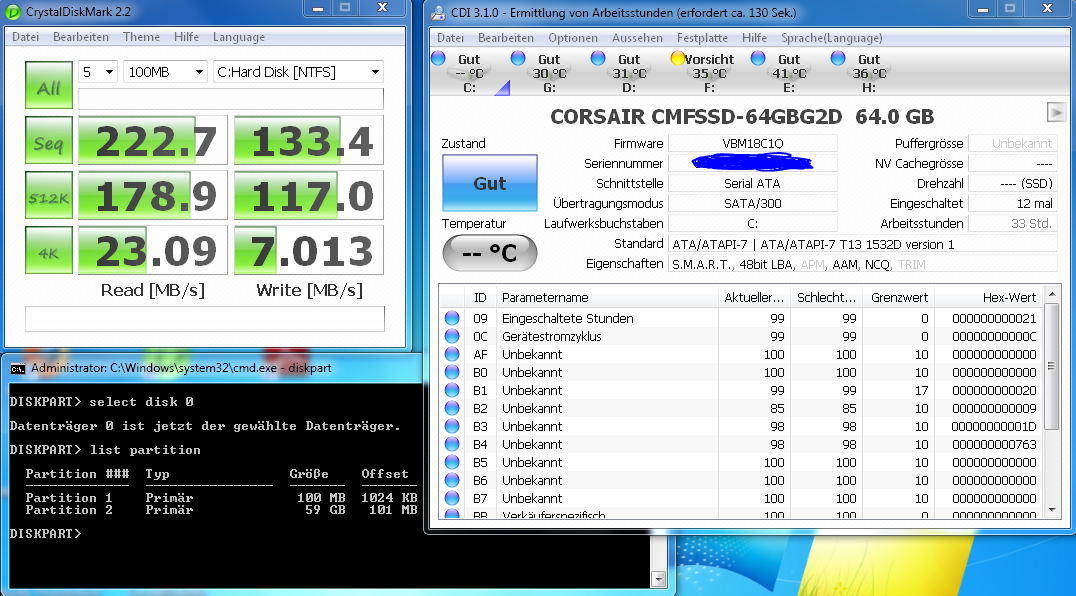
Task: Click the Hex-Wert column header
Action: click(x=988, y=297)
